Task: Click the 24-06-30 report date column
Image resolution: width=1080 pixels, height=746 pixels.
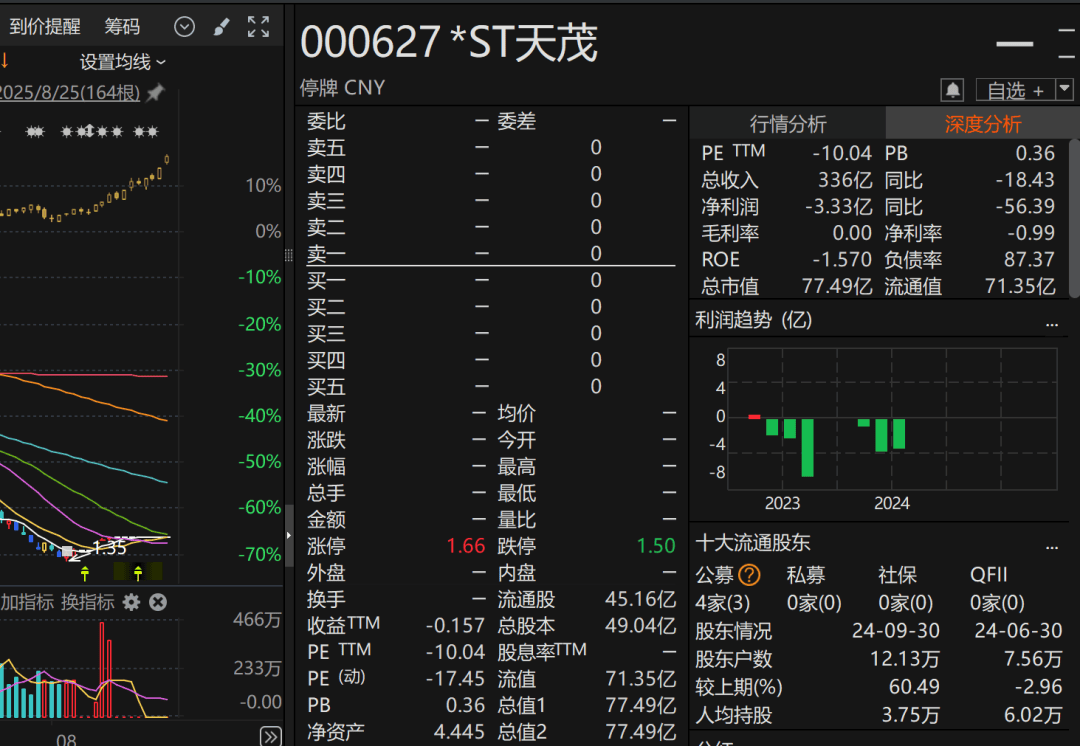Action: (1018, 630)
